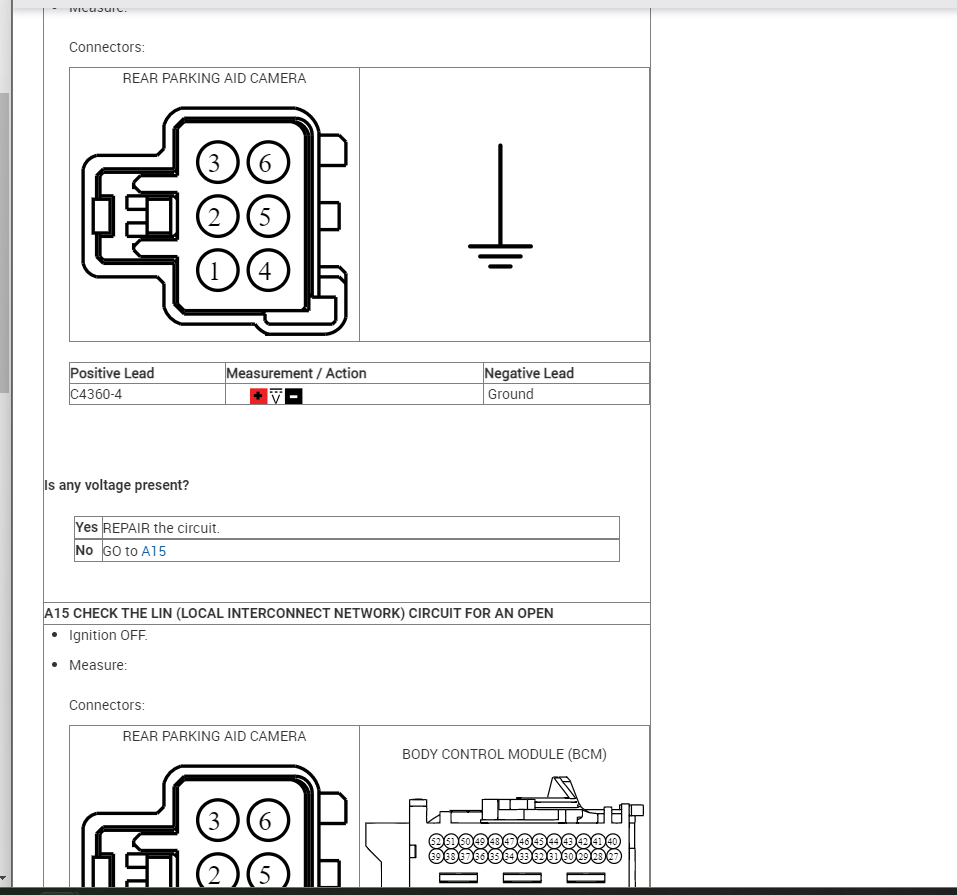Screen dimensions: 957x895
Task: Click the Yes answer cell
Action: pyautogui.click(x=88, y=527)
